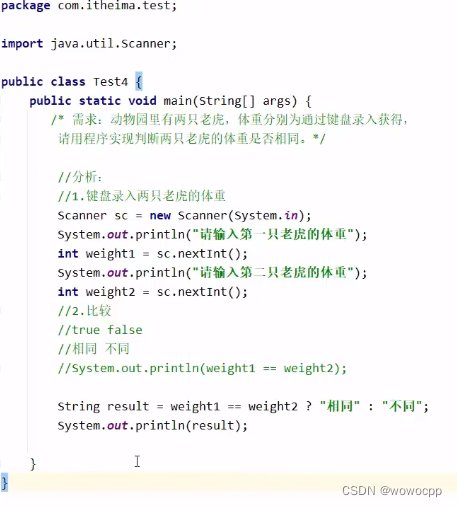Click the System.in argument in the Scanner constructor
The width and height of the screenshot is (457, 507).
click(x=266, y=215)
